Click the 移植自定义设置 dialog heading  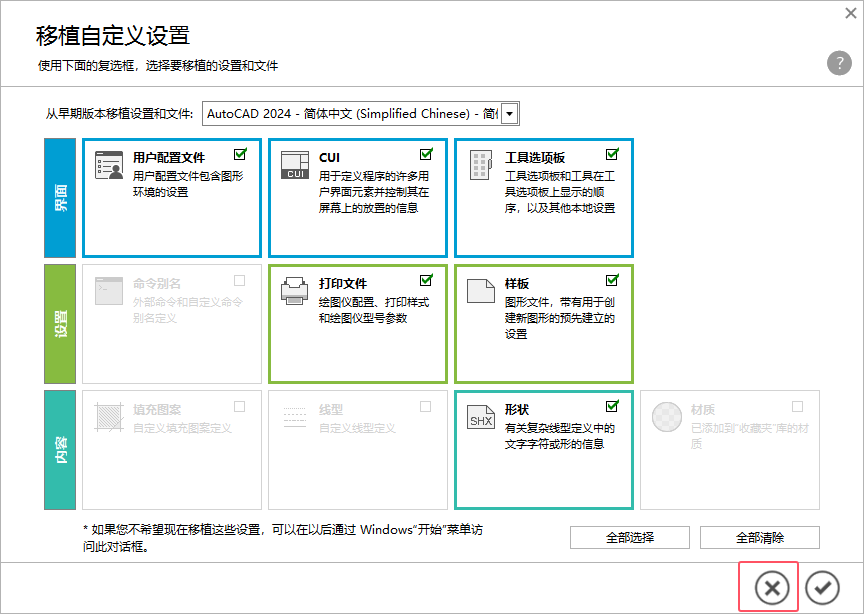tap(113, 35)
